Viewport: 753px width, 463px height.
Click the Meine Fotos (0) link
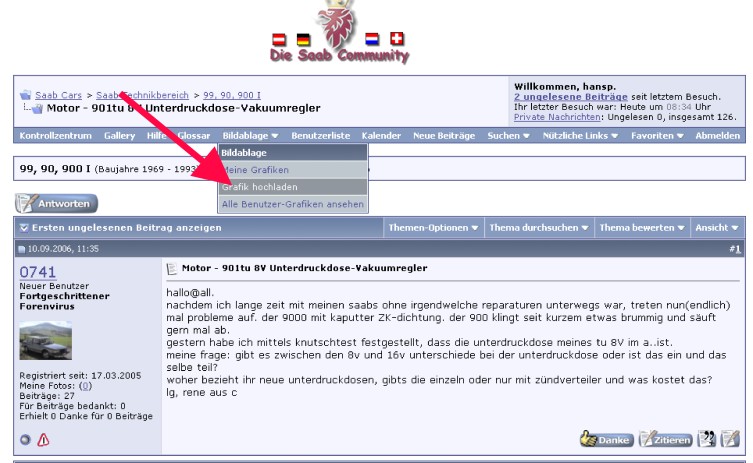85,386
